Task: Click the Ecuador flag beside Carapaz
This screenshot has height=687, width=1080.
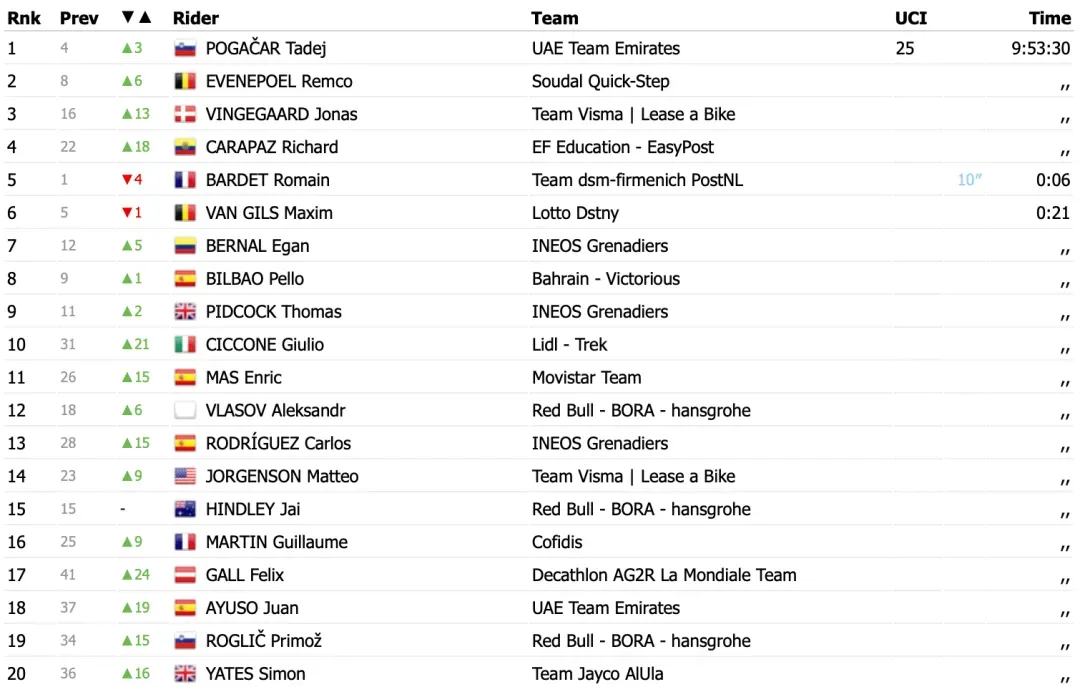Action: tap(185, 148)
